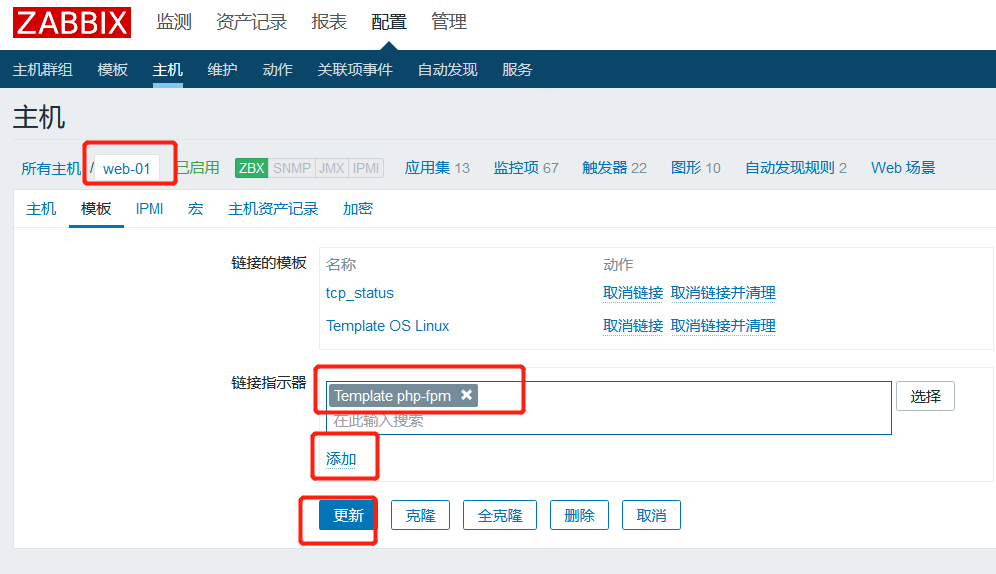This screenshot has height=574, width=996.
Task: Click the 克隆 button
Action: coord(421,515)
